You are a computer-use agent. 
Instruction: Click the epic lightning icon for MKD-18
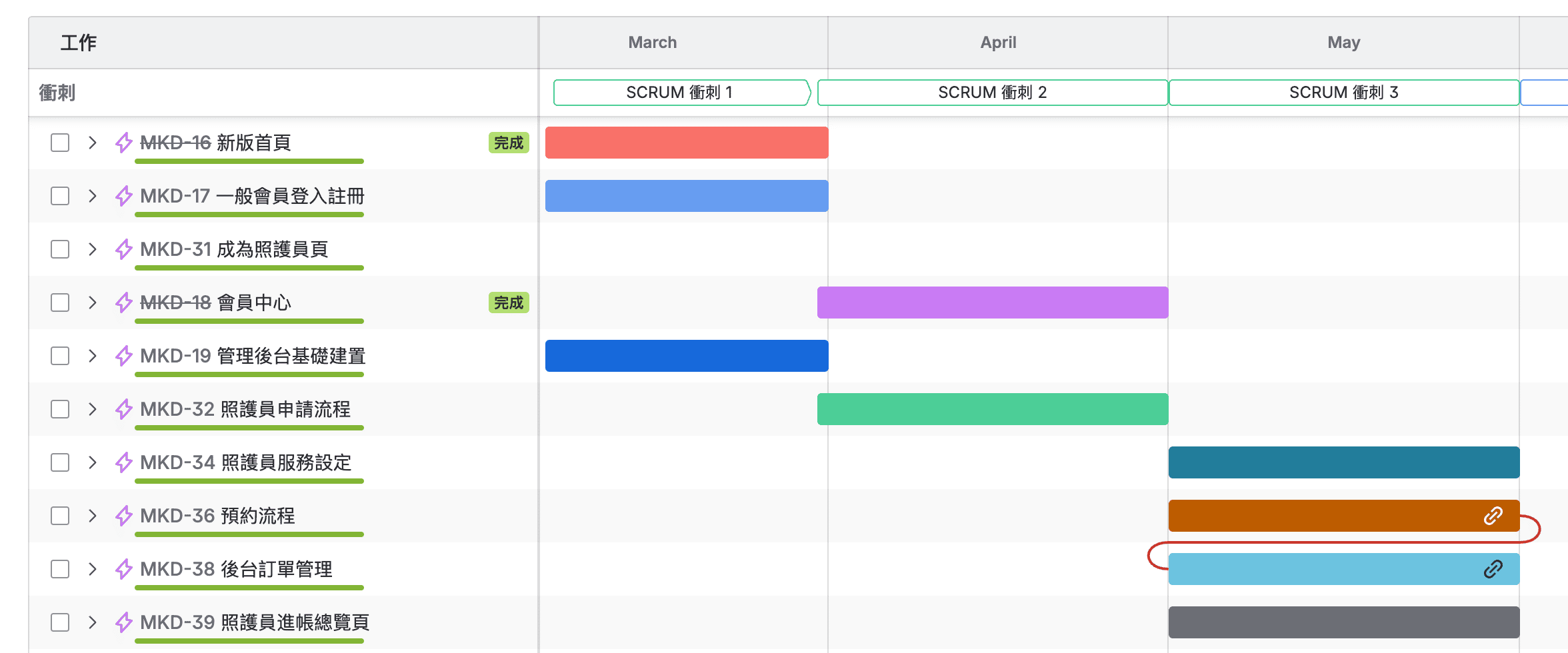124,303
